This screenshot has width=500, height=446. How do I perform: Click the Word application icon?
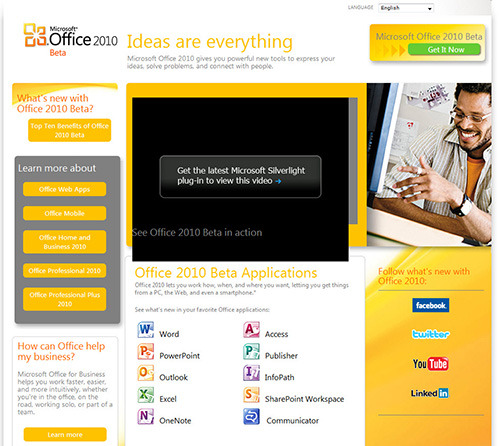pyautogui.click(x=146, y=330)
